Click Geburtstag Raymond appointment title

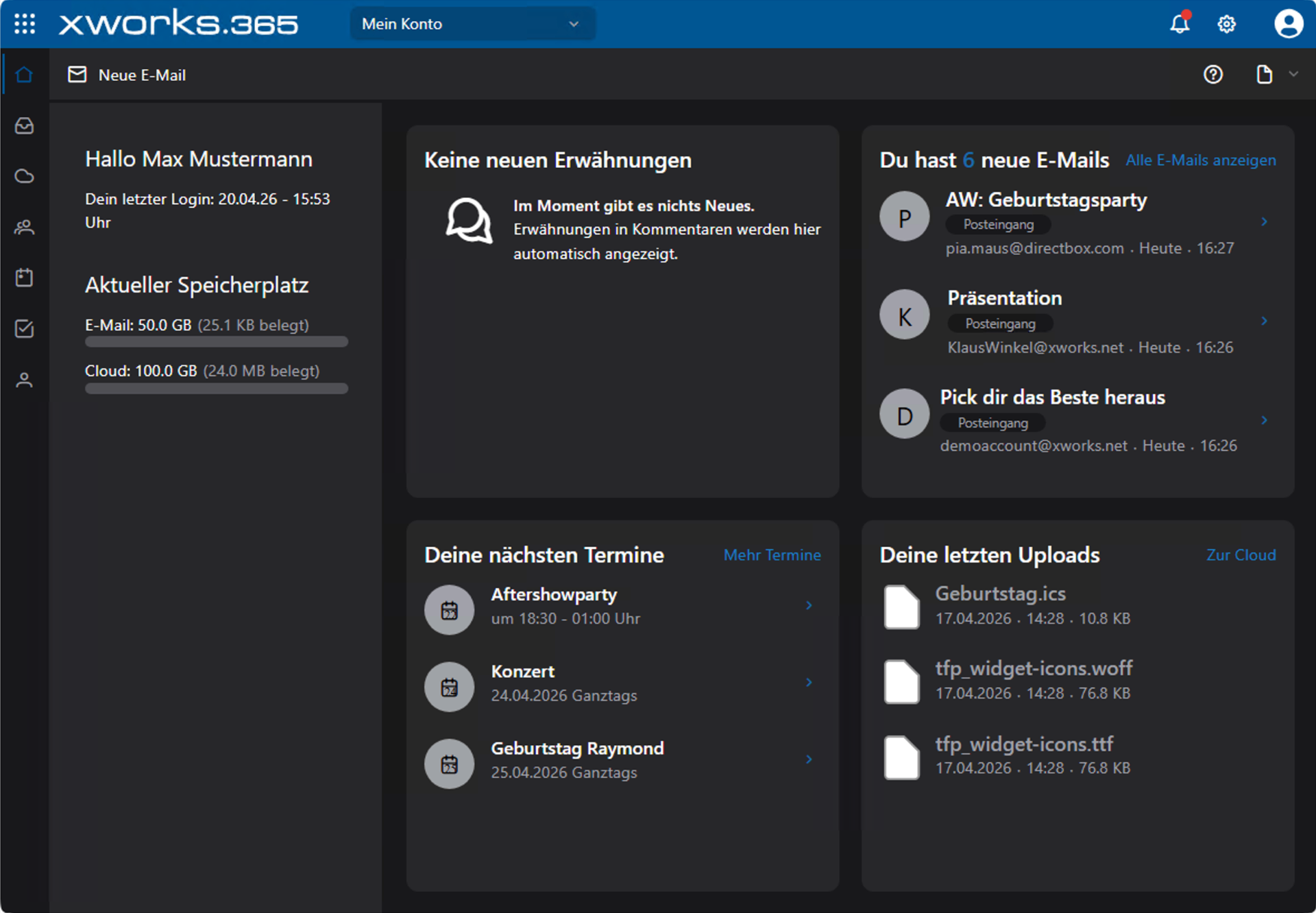pos(577,748)
